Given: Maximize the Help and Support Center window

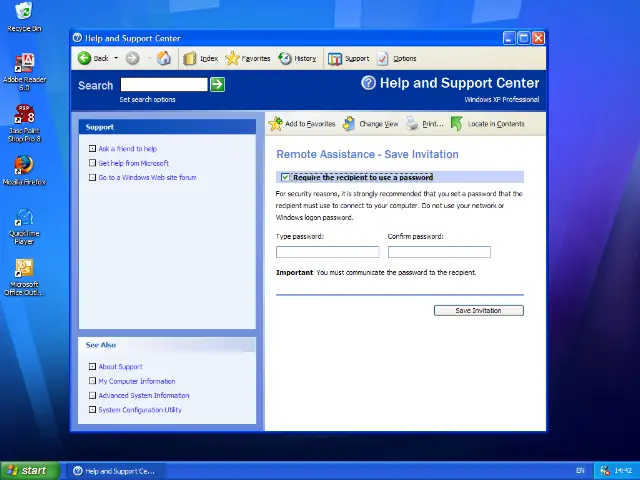Looking at the screenshot, I should (524, 38).
